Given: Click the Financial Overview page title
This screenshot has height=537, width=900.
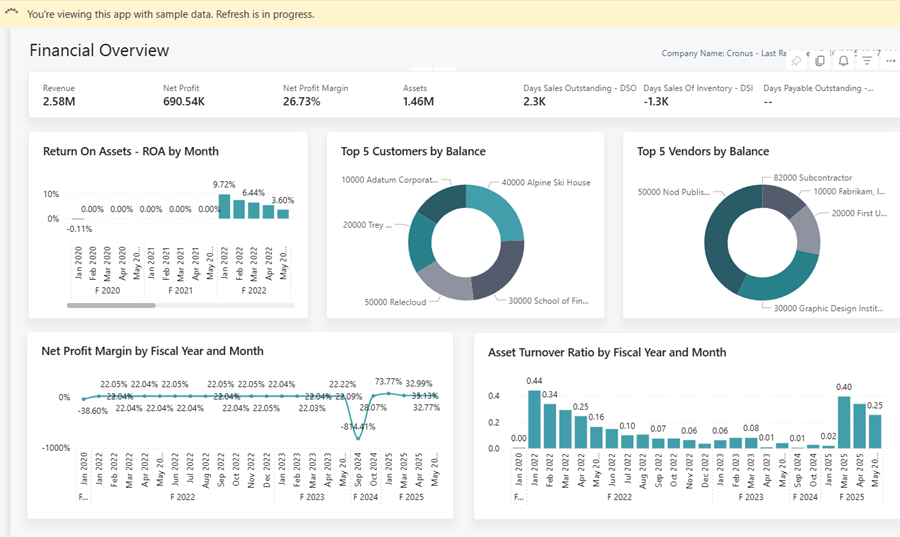Looking at the screenshot, I should [x=99, y=51].
